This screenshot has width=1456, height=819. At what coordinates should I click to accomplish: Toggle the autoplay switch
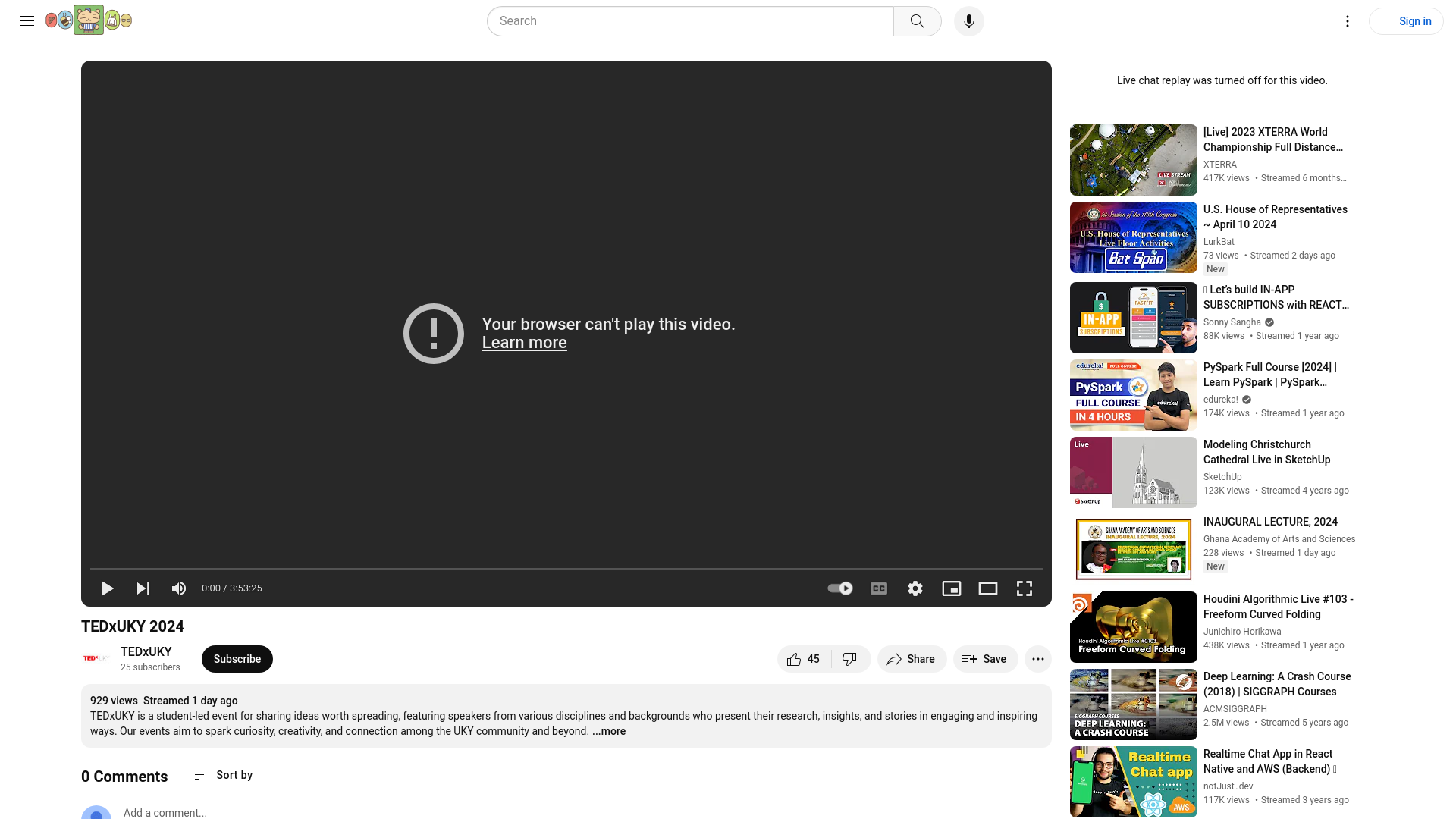pos(839,588)
